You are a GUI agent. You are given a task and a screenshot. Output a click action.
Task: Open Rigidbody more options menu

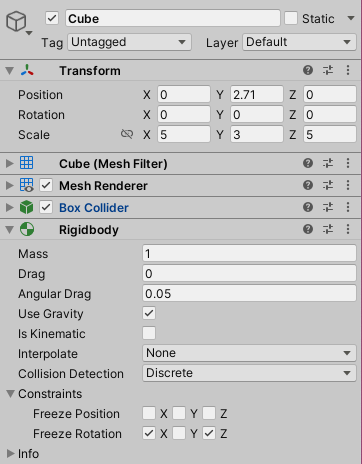[348, 229]
